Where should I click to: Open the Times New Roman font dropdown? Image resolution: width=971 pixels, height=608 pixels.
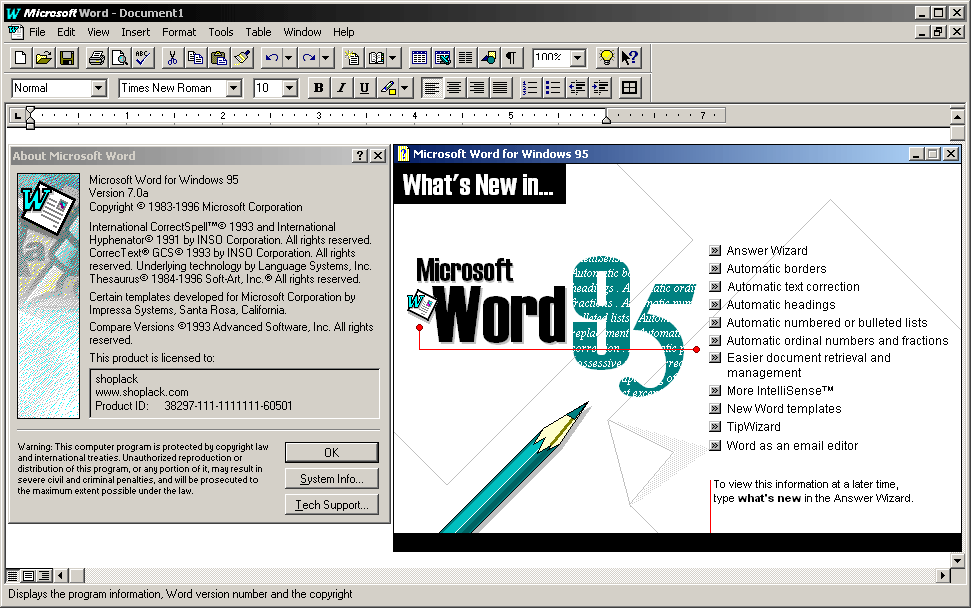pos(233,89)
